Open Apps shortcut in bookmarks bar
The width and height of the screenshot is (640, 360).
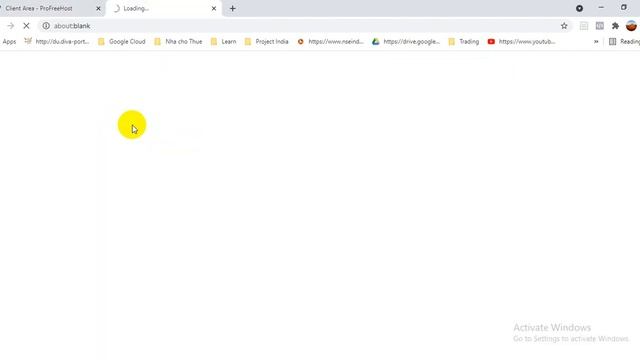point(9,42)
